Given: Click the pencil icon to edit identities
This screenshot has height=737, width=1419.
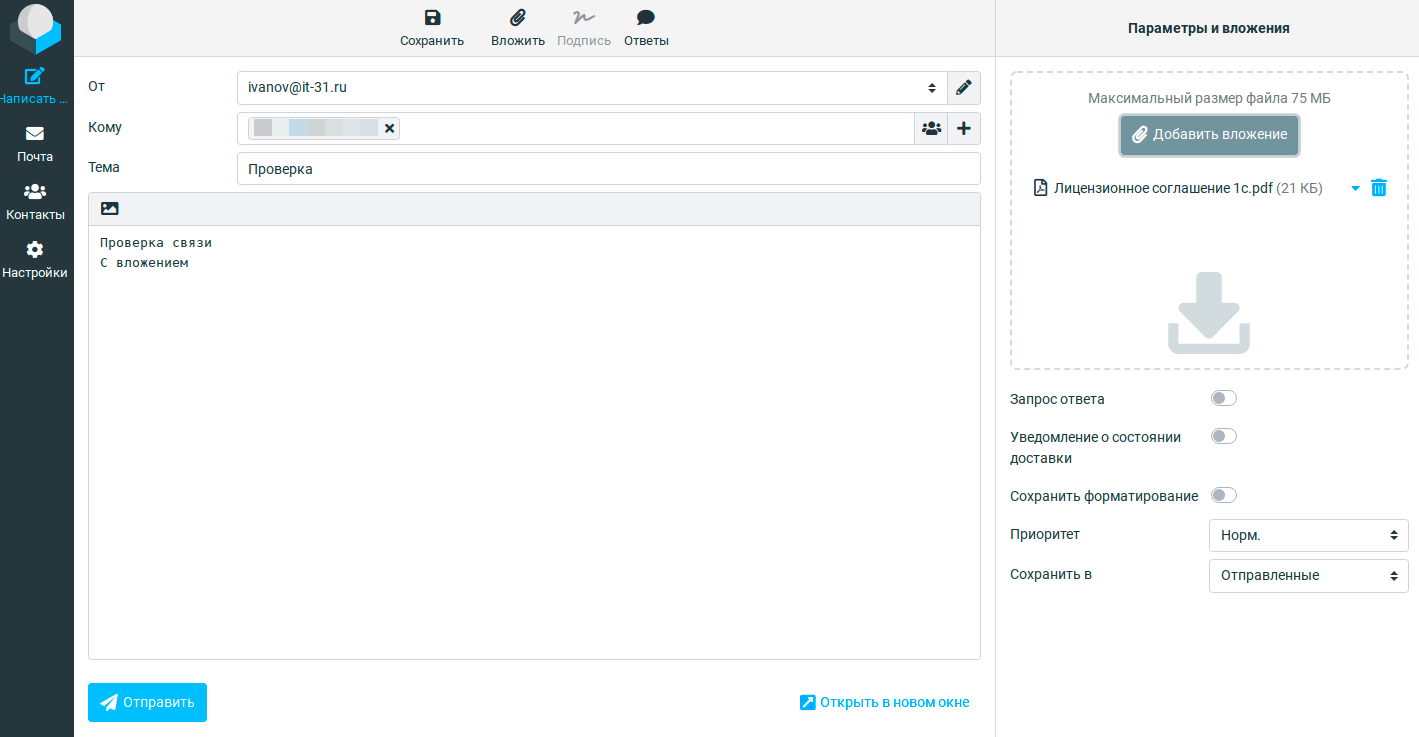Looking at the screenshot, I should pos(964,88).
